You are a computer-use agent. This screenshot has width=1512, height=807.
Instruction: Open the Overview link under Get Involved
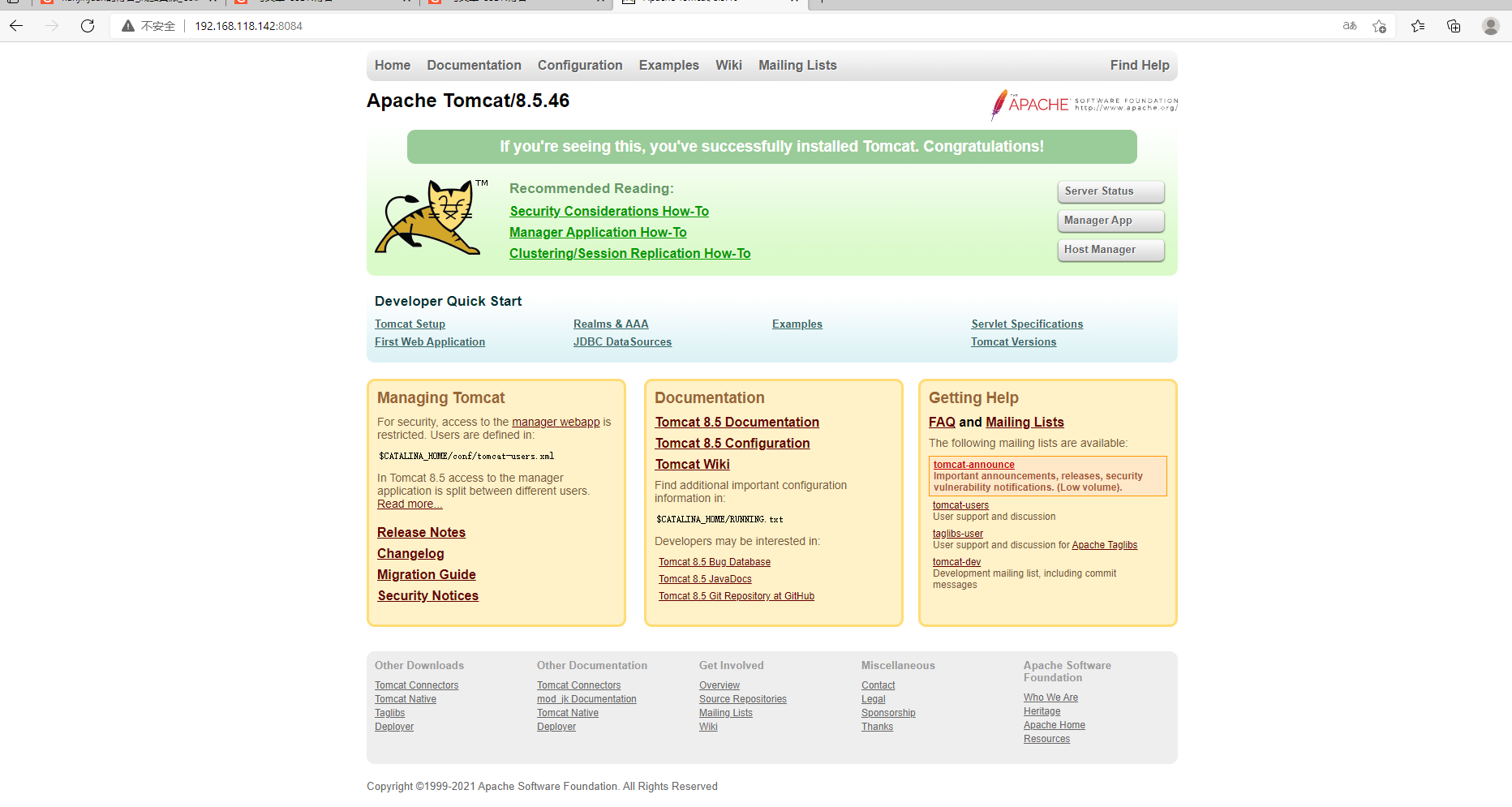tap(719, 685)
